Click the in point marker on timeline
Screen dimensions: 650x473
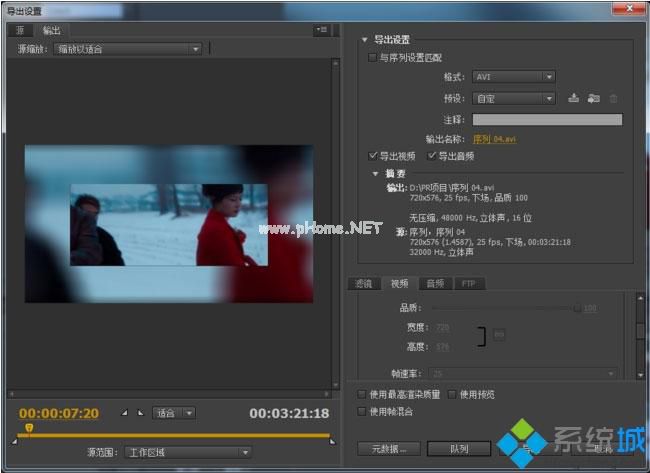point(15,441)
